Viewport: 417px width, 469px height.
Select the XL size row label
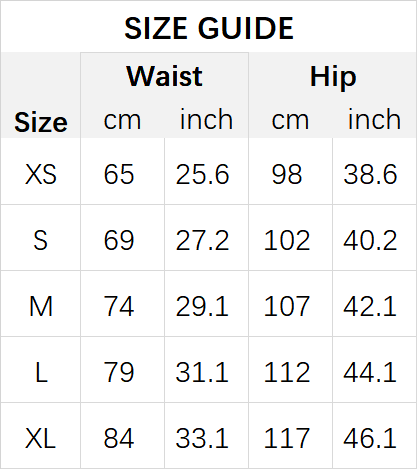coord(40,438)
